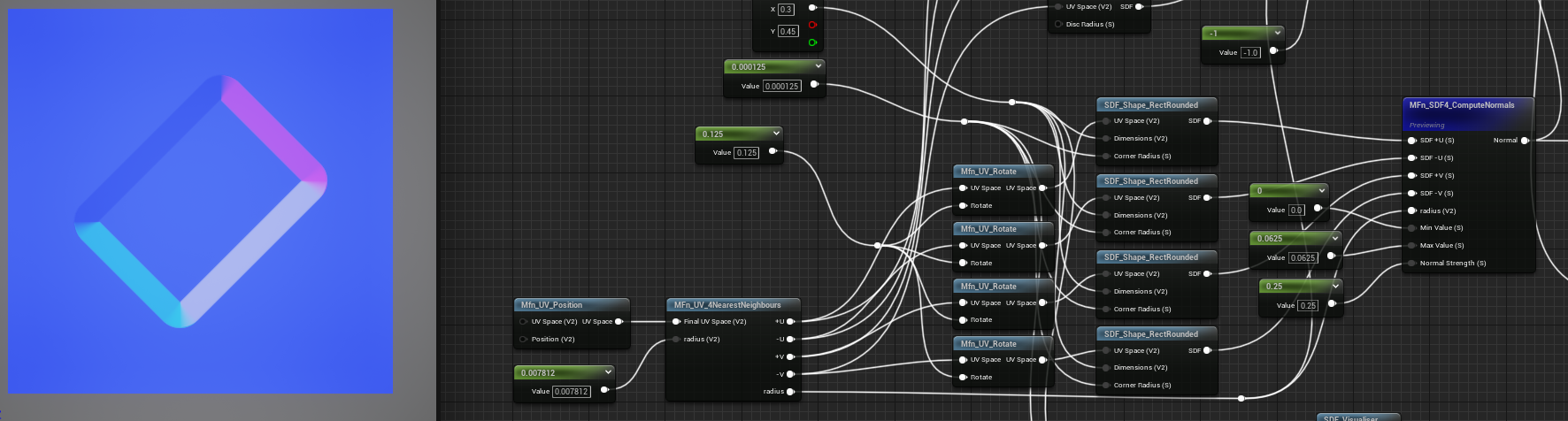This screenshot has width=1568, height=421.
Task: Select the MFn_SDF4_ComputeNormals node title
Action: 1462,105
